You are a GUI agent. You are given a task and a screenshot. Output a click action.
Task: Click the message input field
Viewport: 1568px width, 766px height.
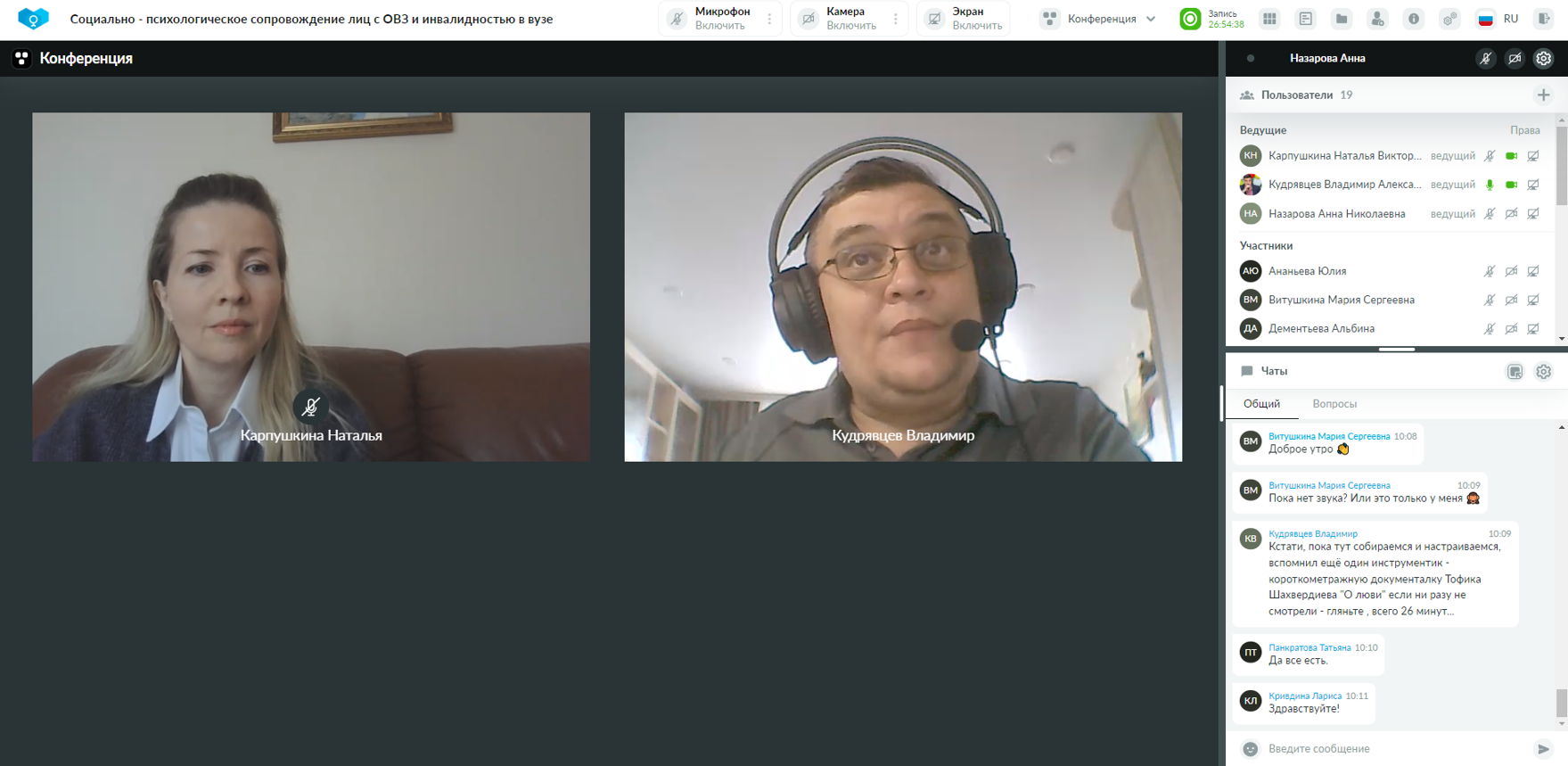click(1396, 749)
